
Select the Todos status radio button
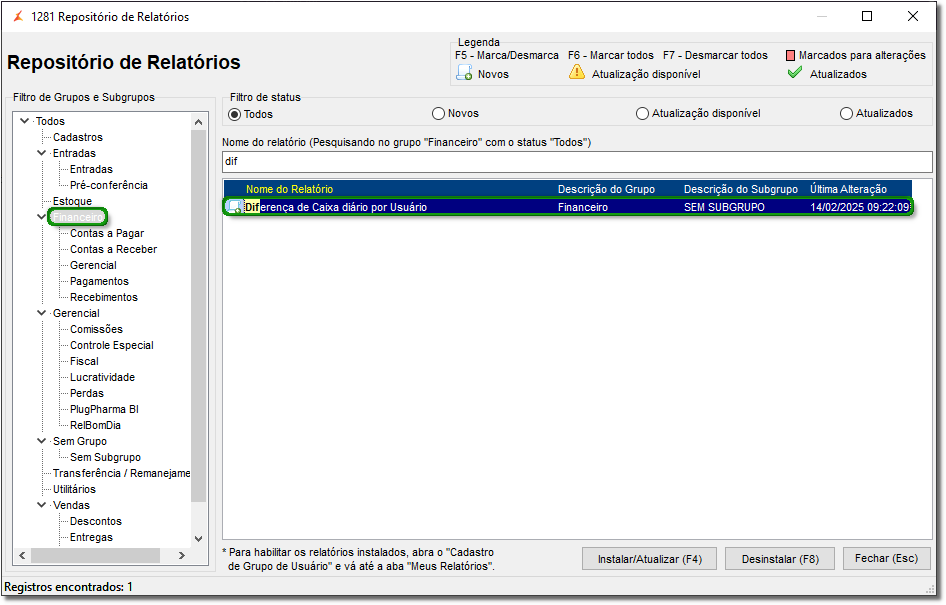234,114
